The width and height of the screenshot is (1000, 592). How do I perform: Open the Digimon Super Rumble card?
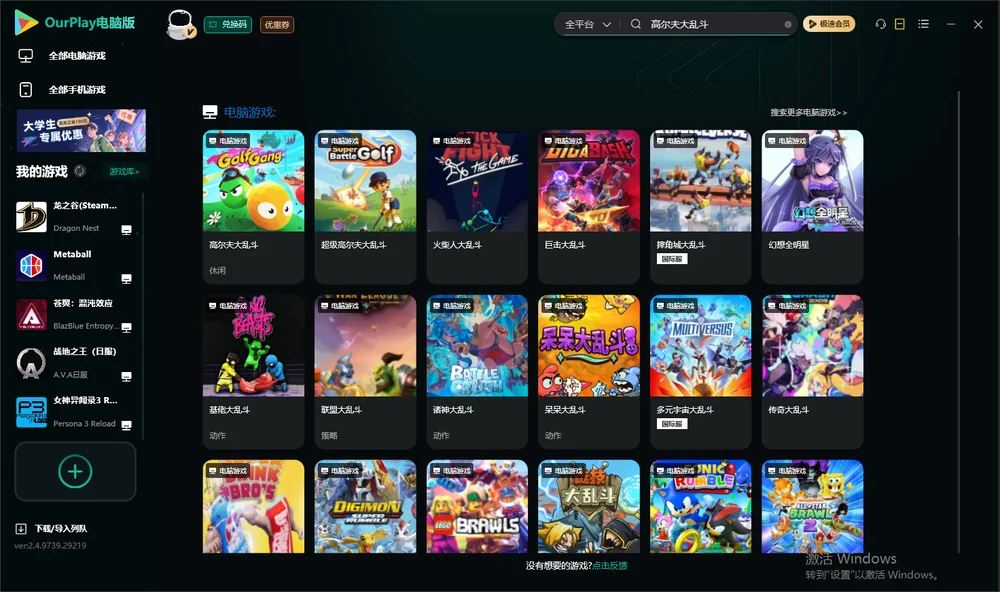point(365,507)
